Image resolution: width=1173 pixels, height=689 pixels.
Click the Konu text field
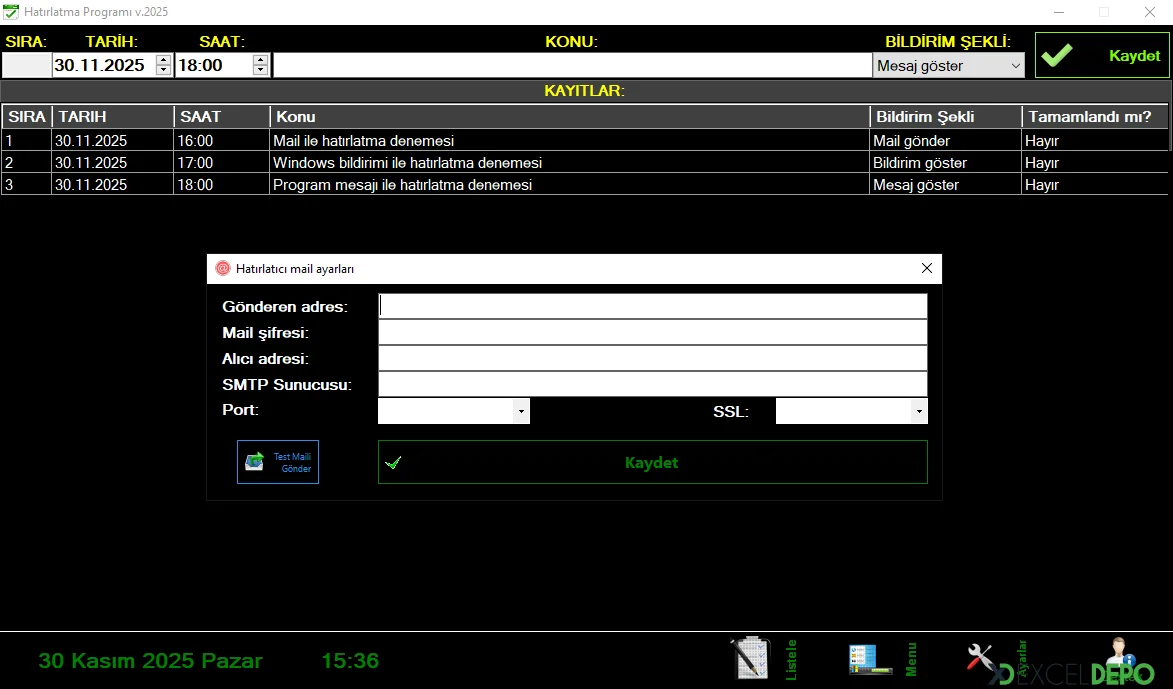tap(572, 66)
